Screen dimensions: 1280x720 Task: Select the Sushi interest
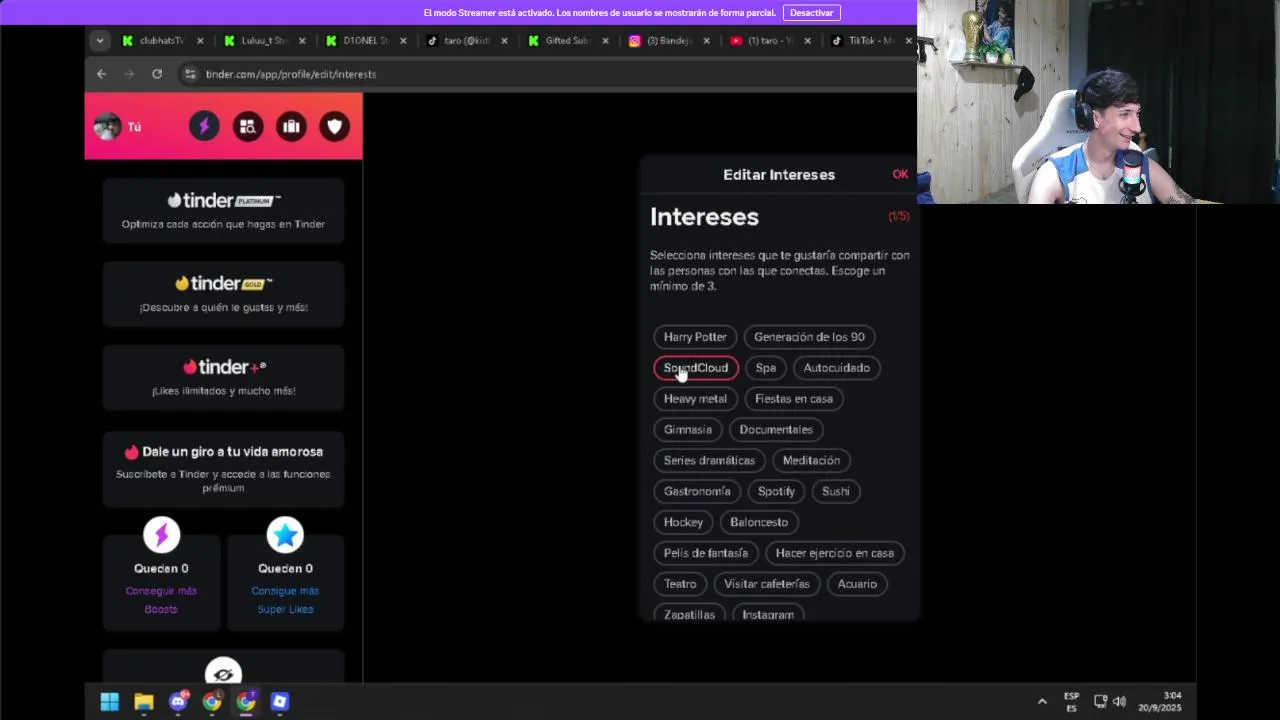pos(836,492)
